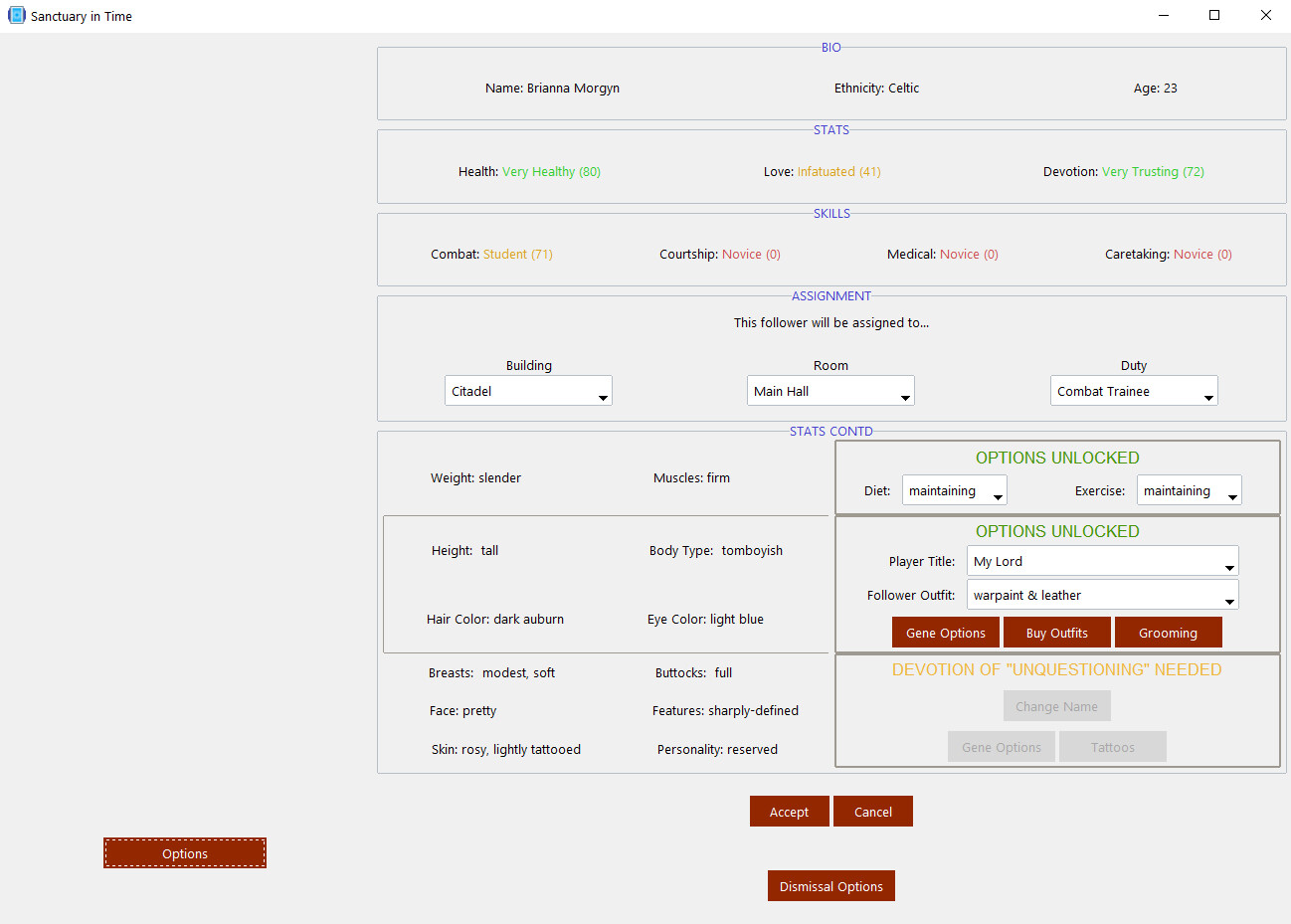Viewport: 1291px width, 924px height.
Task: Click the Options button on the left
Action: [x=185, y=853]
